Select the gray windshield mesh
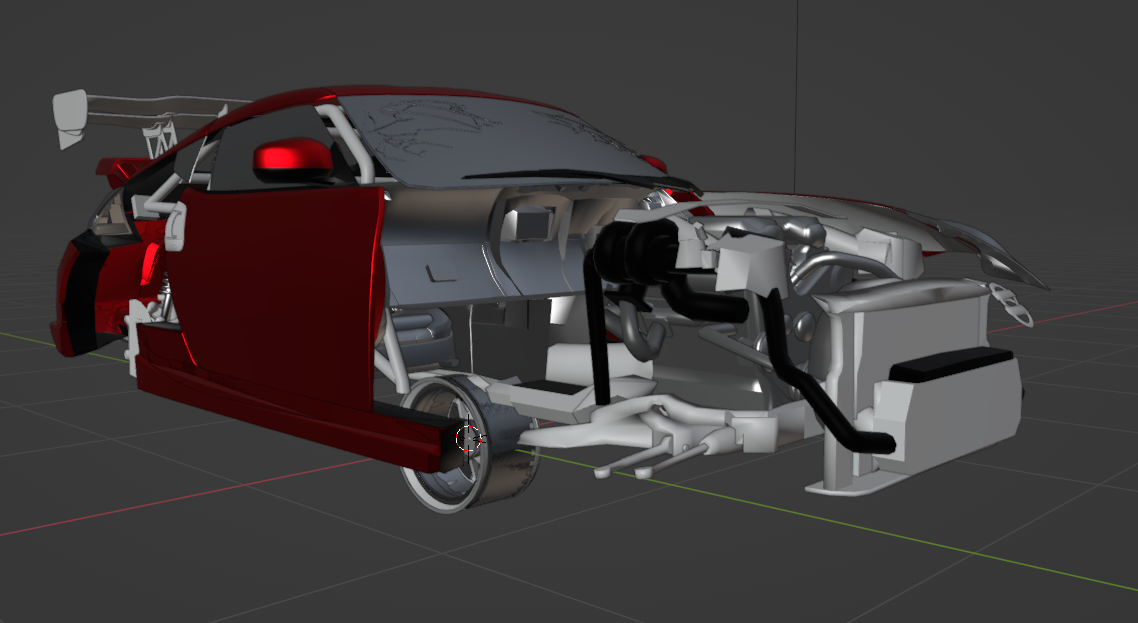 tap(501, 142)
